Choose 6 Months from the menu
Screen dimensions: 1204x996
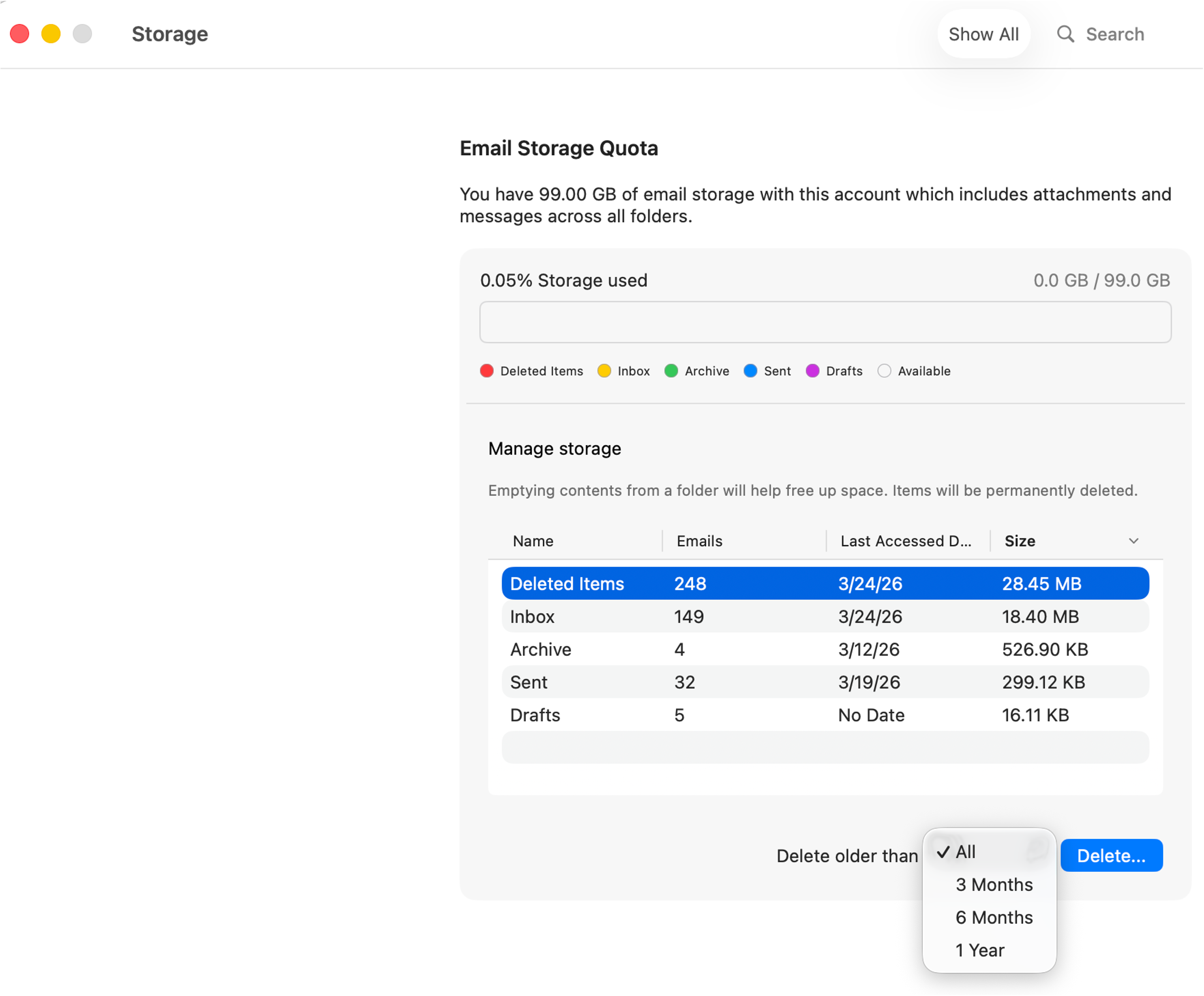994,917
